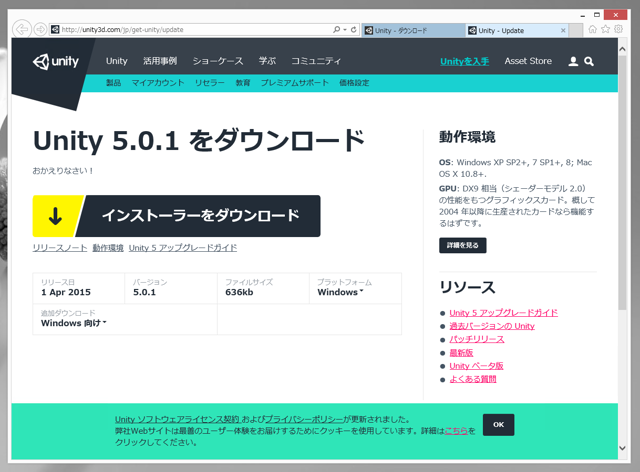Switch to the Unity - ダウンロード tab
The image size is (640, 472).
[413, 30]
